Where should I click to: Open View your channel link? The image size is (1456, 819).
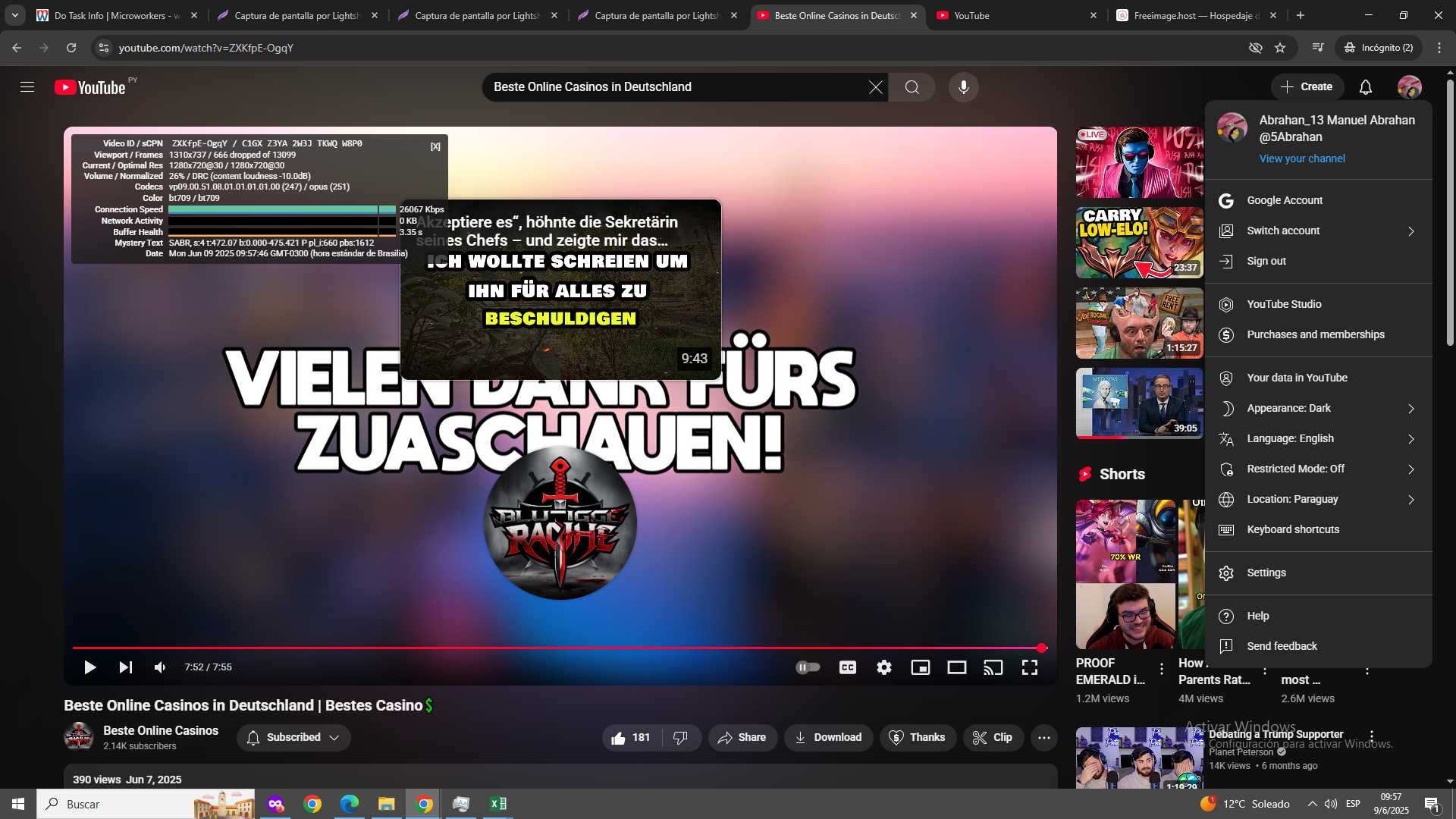[x=1302, y=158]
